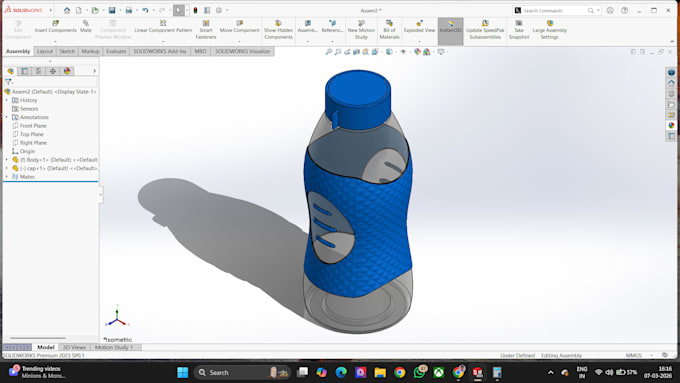The height and width of the screenshot is (383, 680).
Task: Open the Exploded View dropdown arrow
Action: (x=419, y=41)
